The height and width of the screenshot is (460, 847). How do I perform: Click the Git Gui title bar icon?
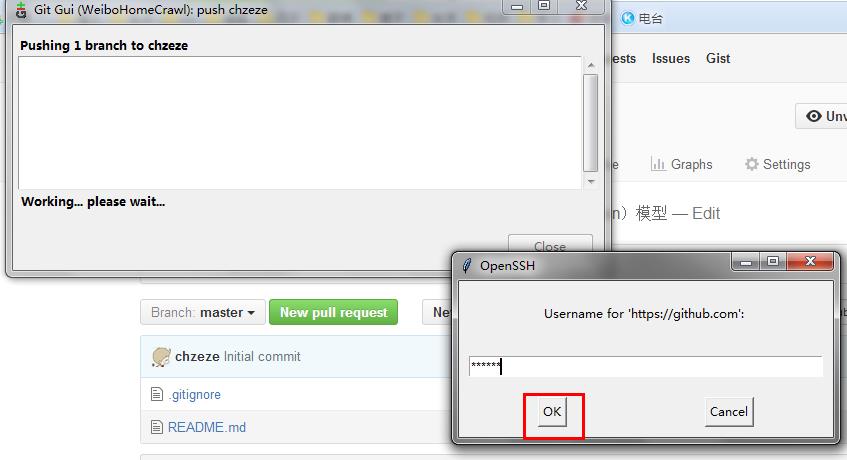[21, 10]
